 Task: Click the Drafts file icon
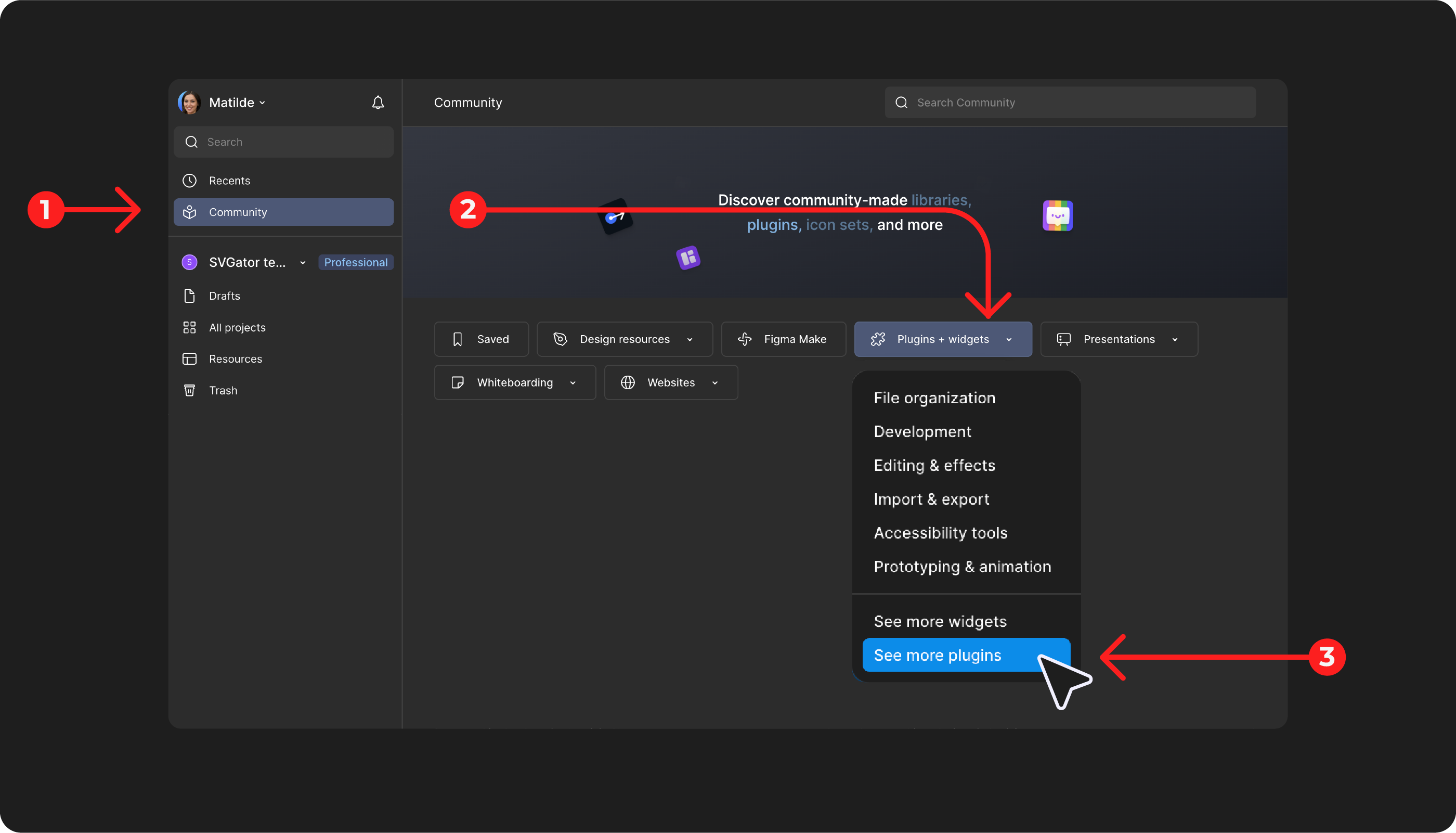[x=190, y=296]
